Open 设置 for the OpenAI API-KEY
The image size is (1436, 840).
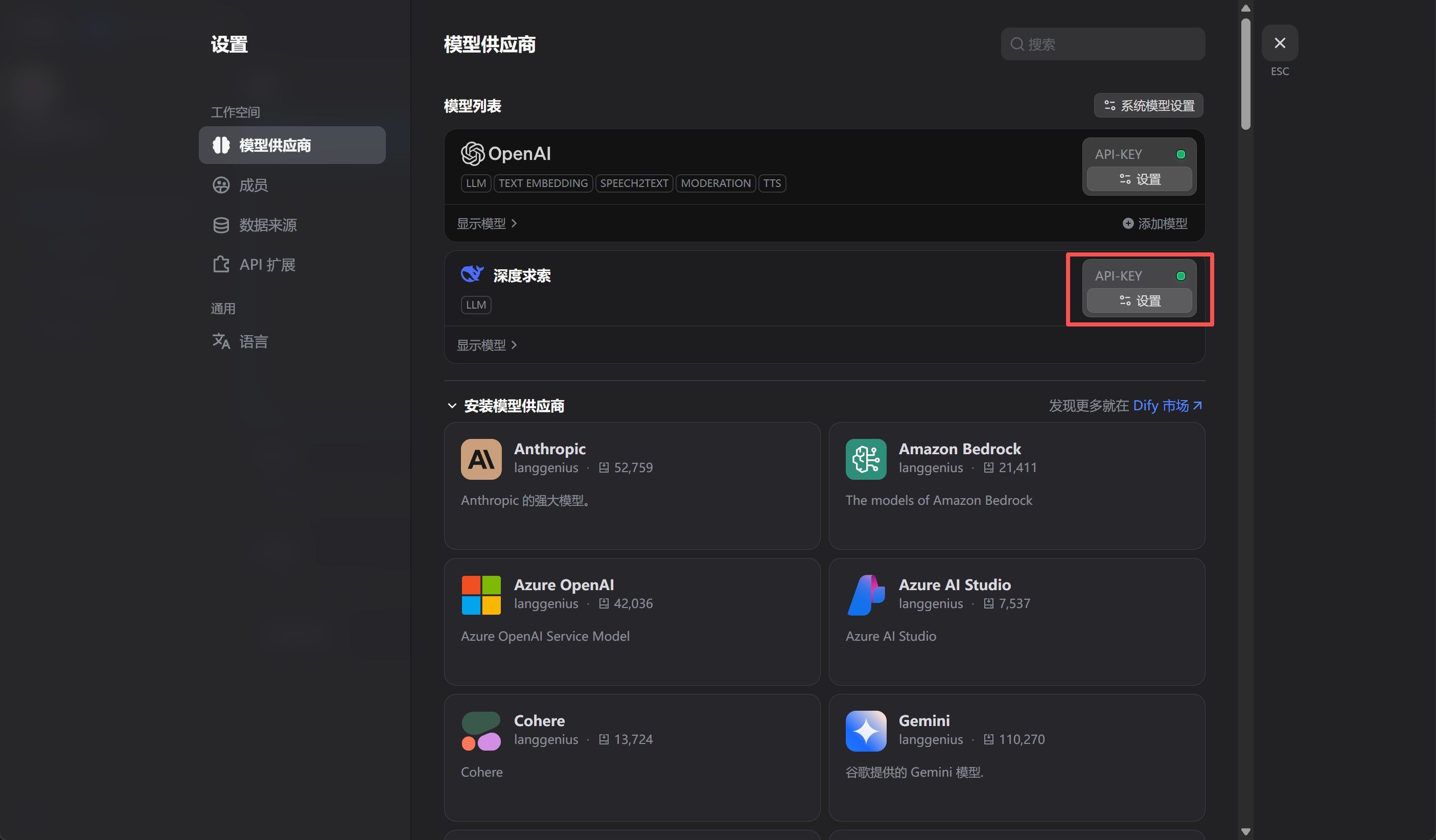point(1139,179)
